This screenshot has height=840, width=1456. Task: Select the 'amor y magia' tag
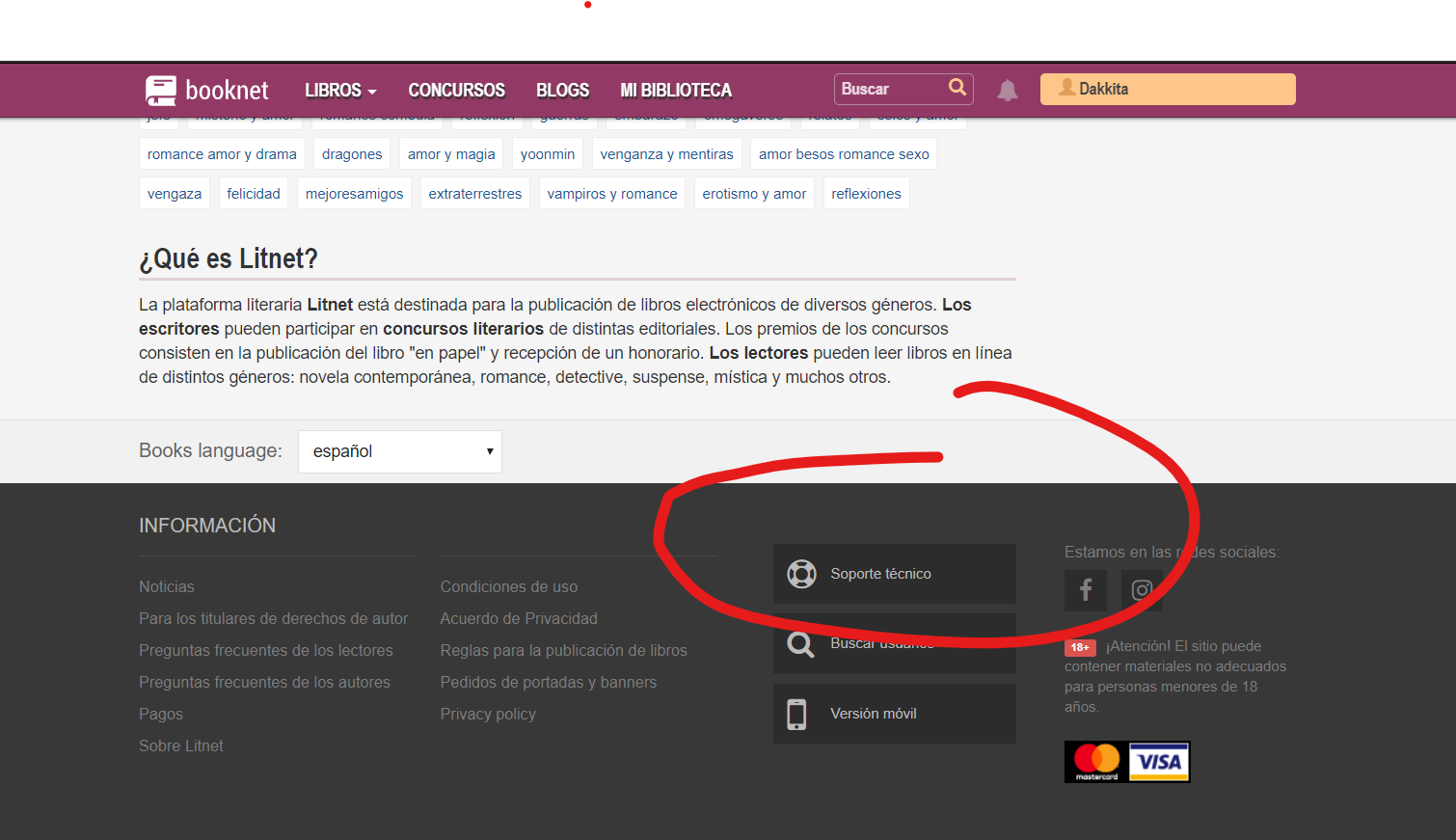[451, 154]
